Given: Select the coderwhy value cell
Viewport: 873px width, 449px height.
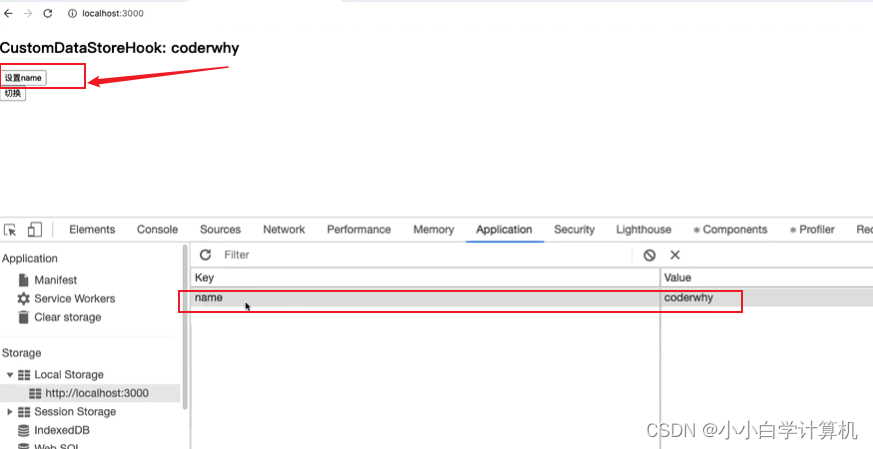Looking at the screenshot, I should (767, 297).
